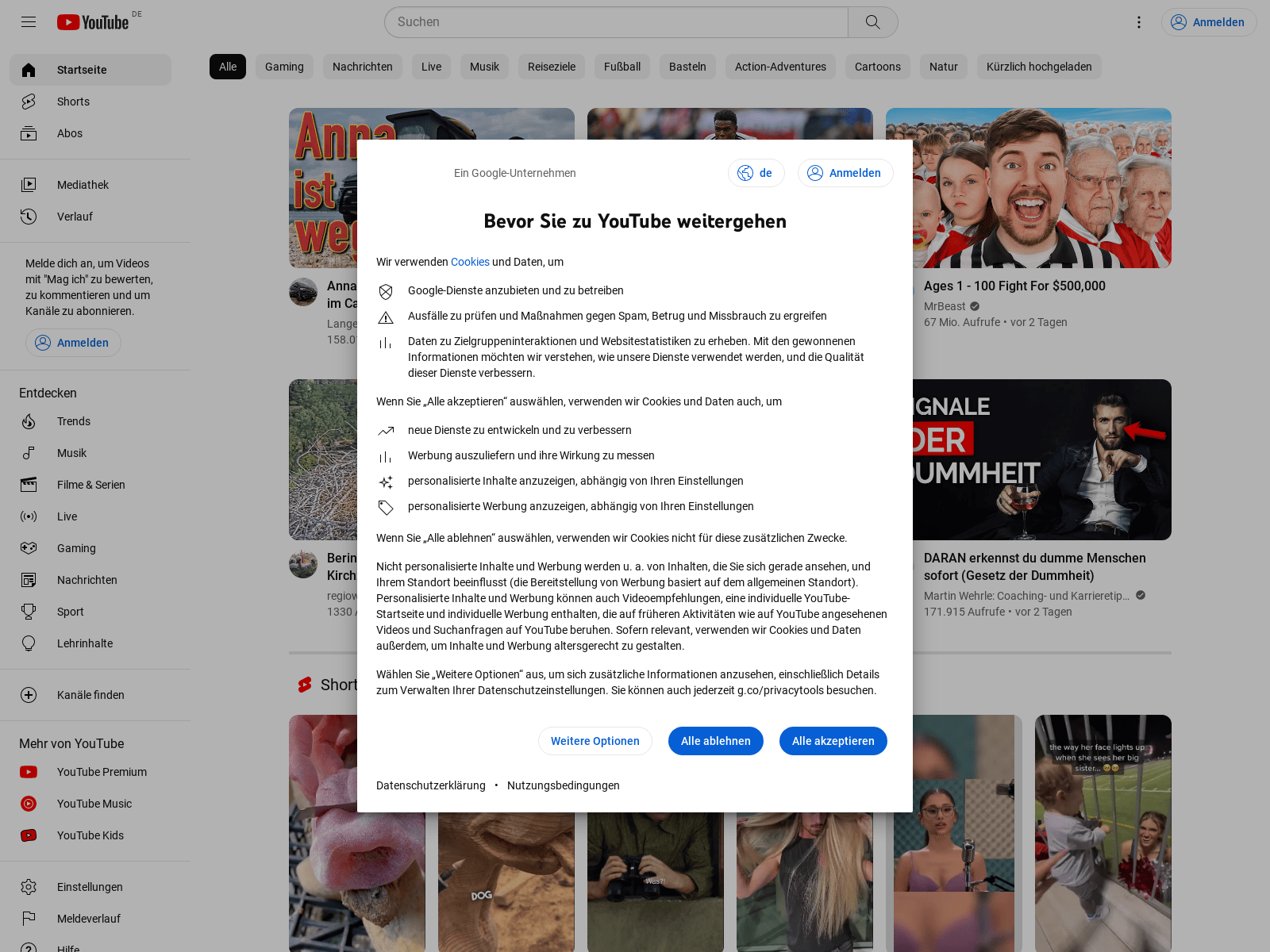Select the Kürzlich hochgeladen chip

pos(1039,67)
